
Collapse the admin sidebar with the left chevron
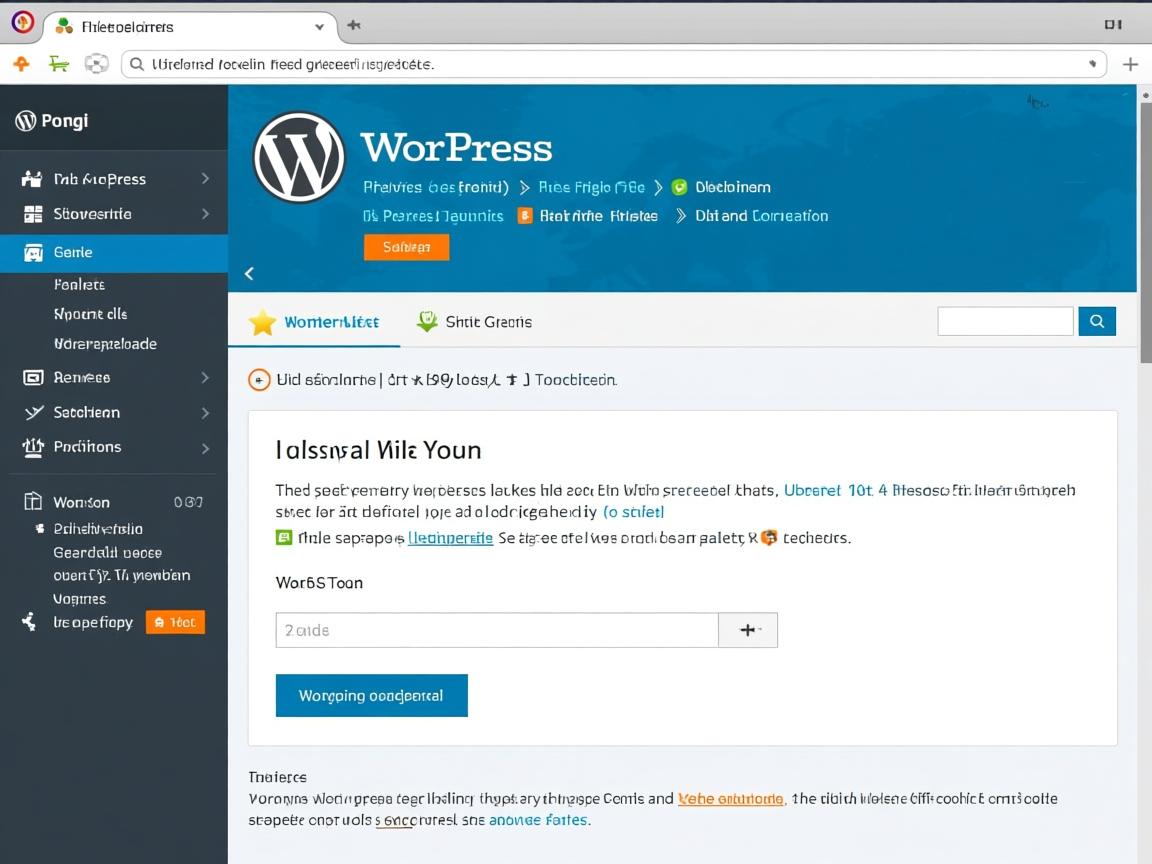248,273
